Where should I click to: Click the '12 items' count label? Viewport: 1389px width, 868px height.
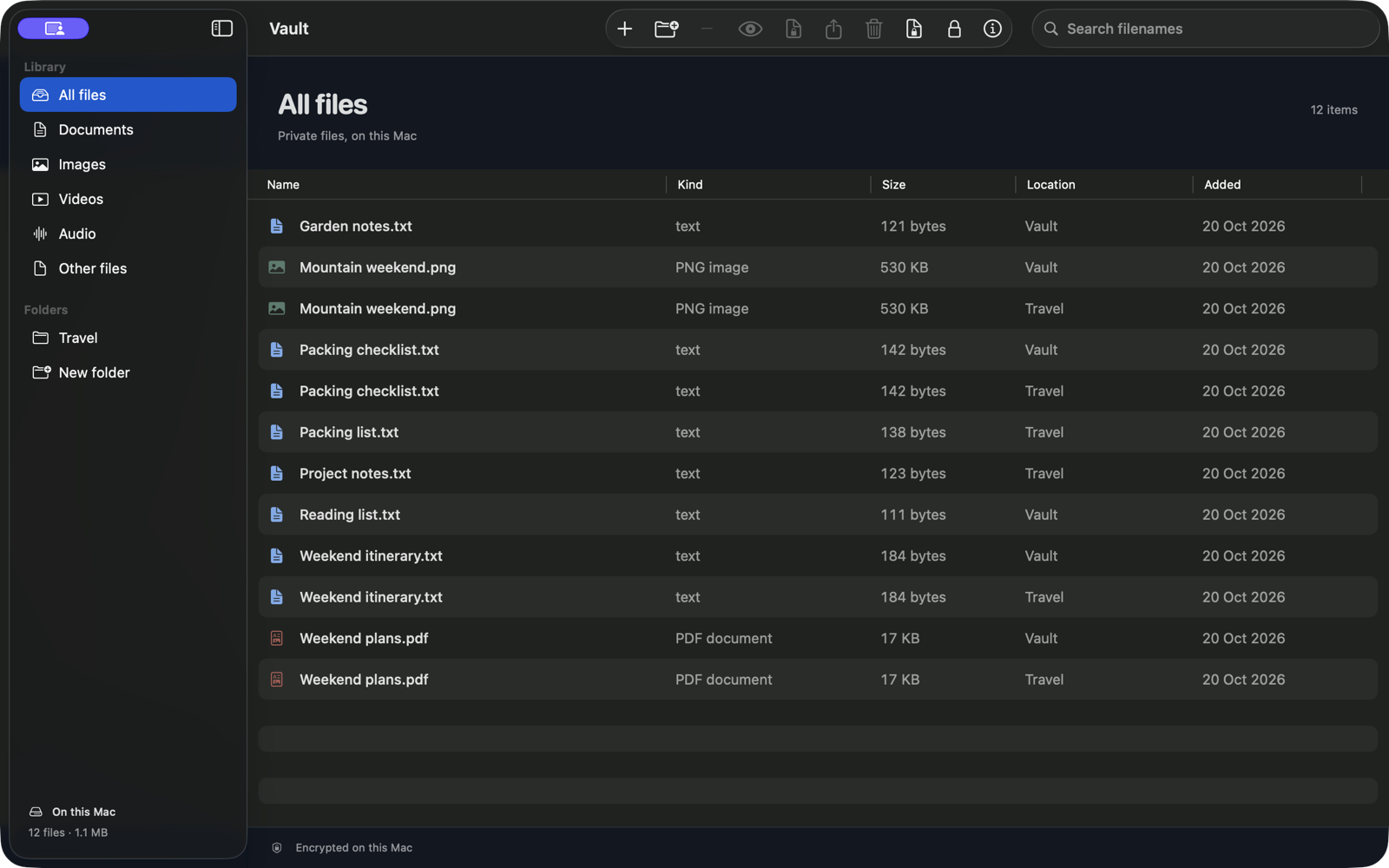coord(1333,109)
